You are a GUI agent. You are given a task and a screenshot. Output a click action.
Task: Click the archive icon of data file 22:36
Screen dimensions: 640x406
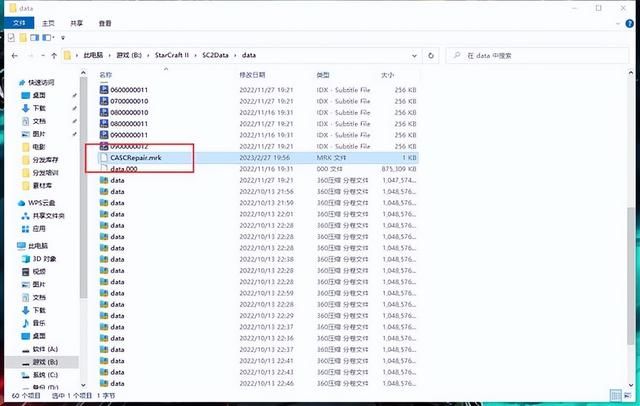point(104,338)
